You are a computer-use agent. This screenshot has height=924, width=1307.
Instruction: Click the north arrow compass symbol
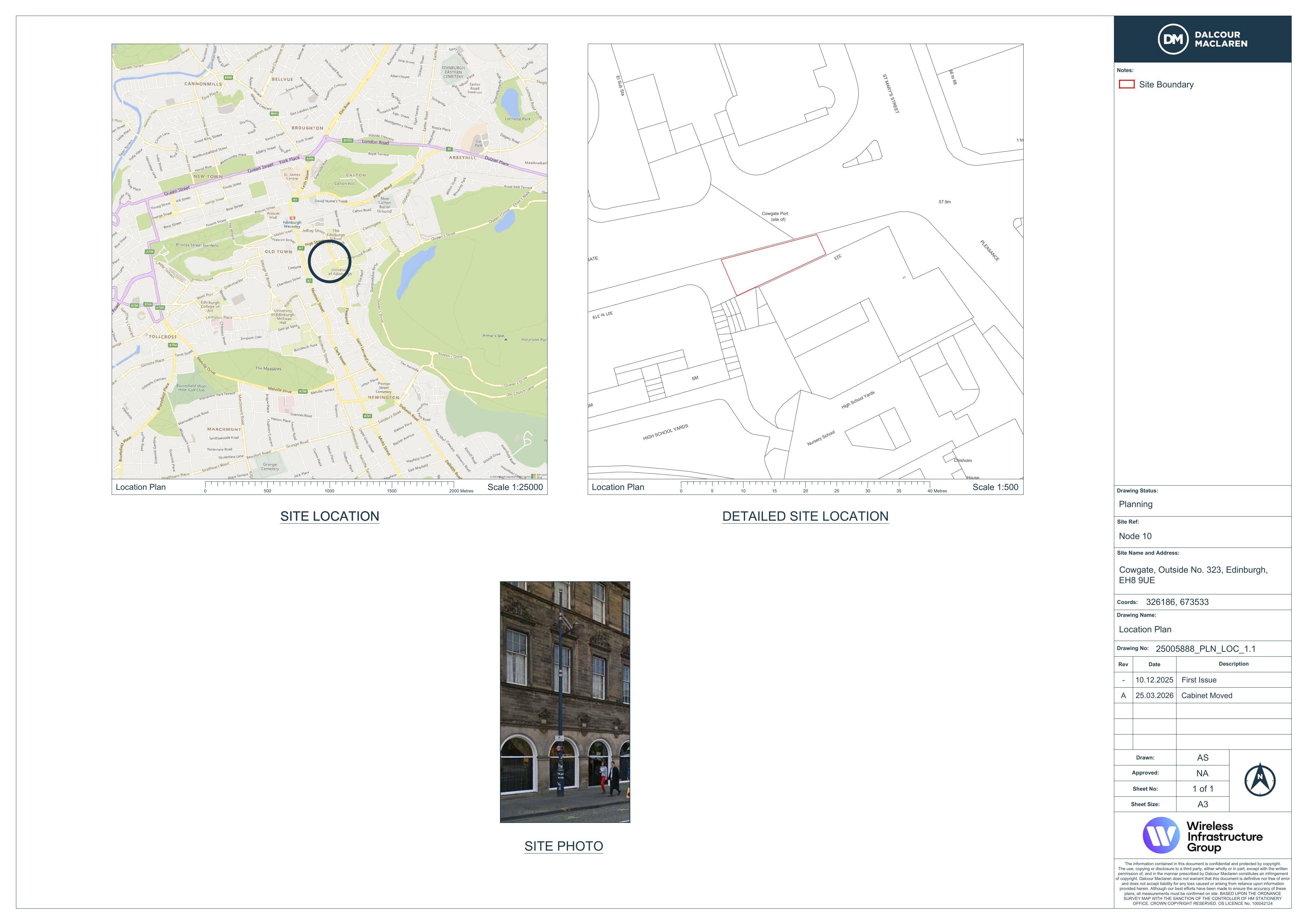click(1260, 779)
